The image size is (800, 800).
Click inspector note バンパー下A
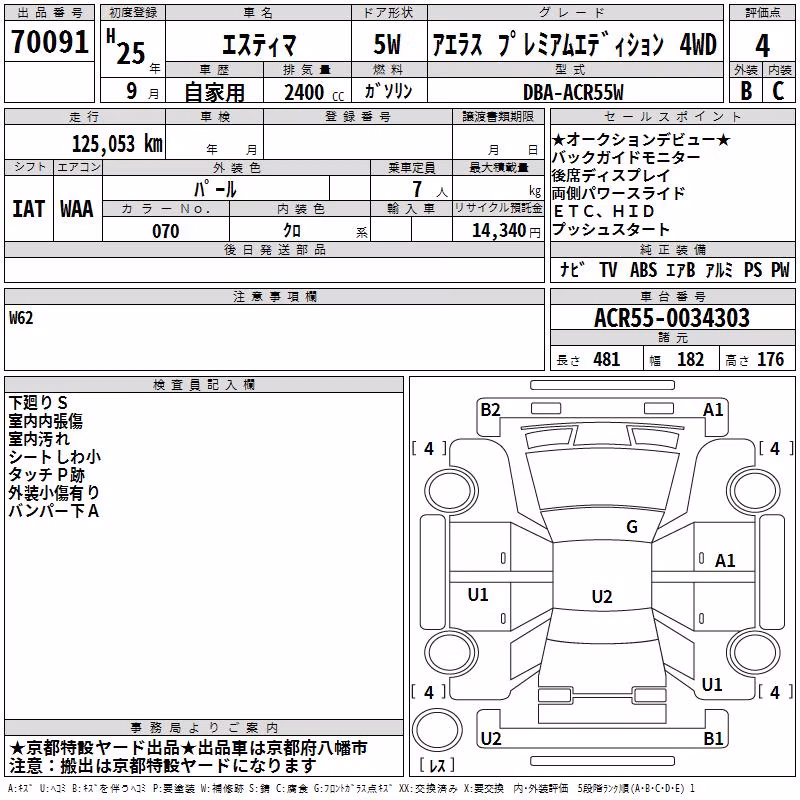(x=54, y=510)
